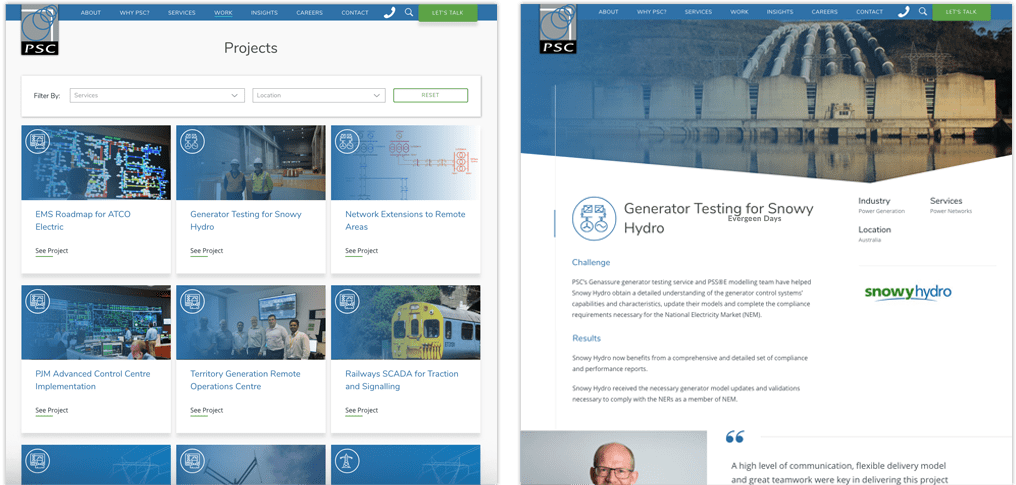Expand the Services filter dropdown

click(157, 96)
